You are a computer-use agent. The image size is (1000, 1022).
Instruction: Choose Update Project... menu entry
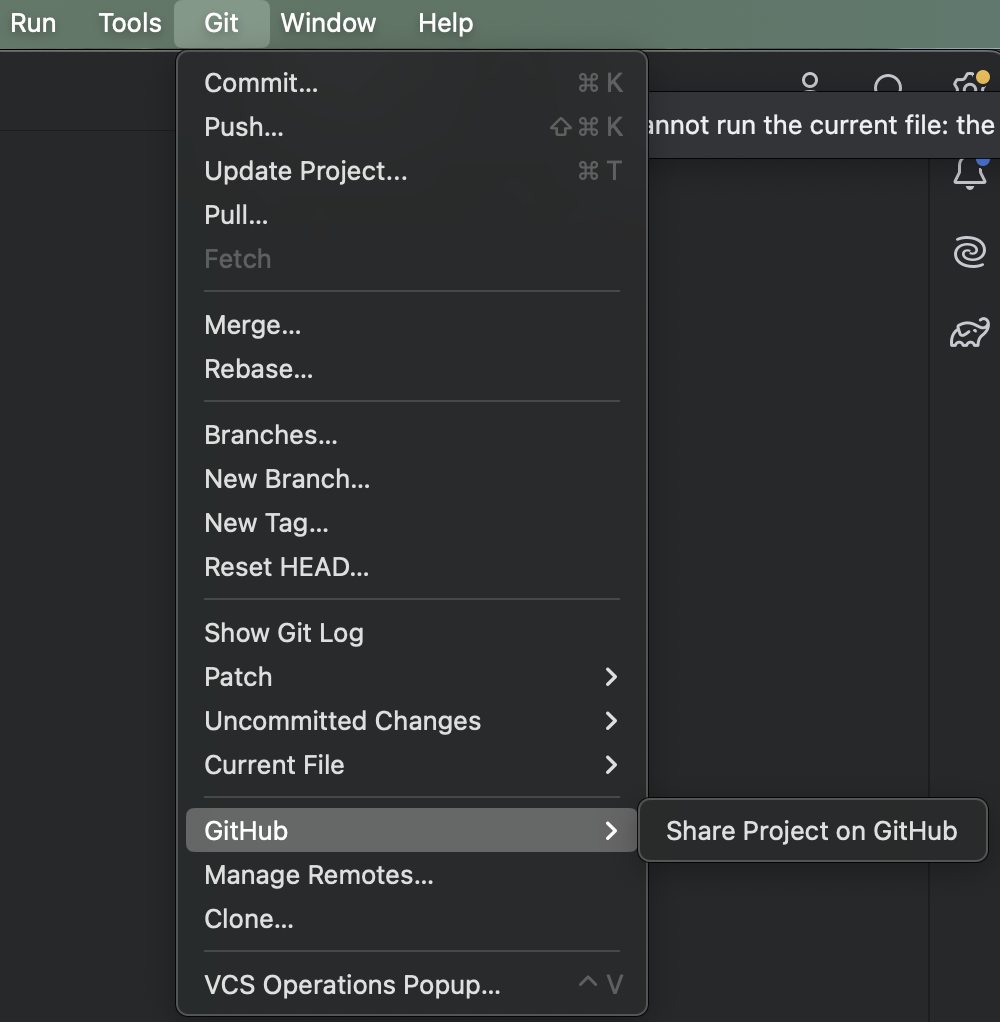click(x=305, y=171)
